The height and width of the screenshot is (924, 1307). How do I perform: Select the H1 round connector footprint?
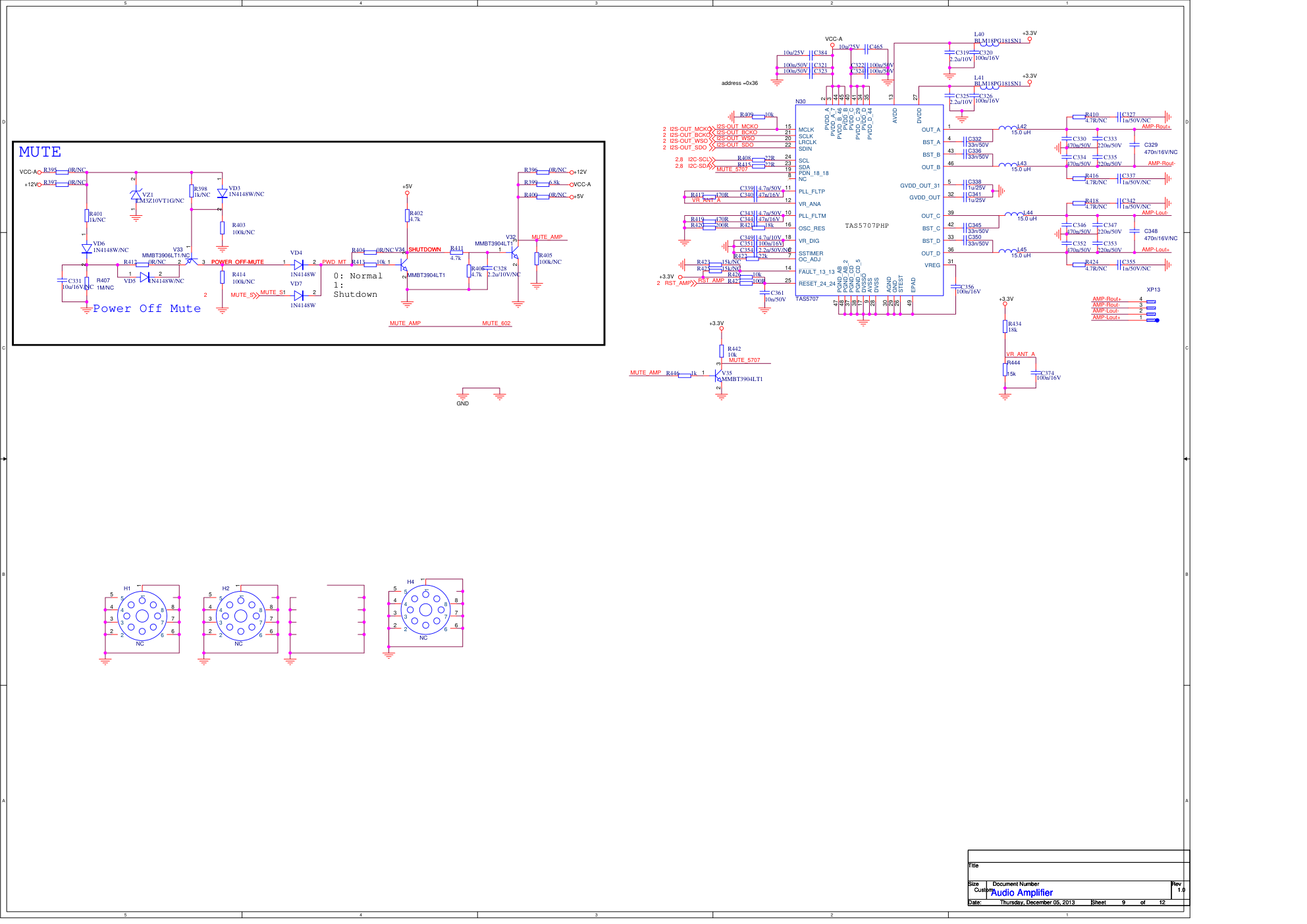(x=142, y=616)
